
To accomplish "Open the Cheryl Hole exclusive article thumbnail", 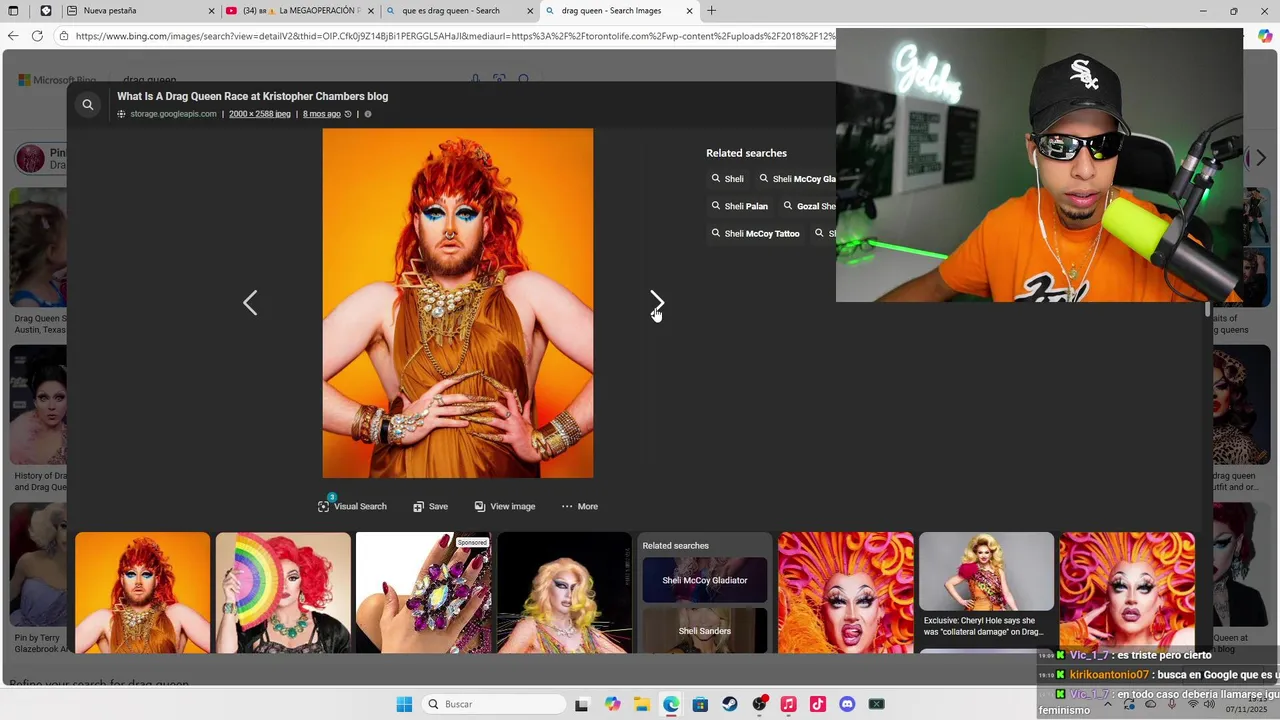I will tap(986, 585).
